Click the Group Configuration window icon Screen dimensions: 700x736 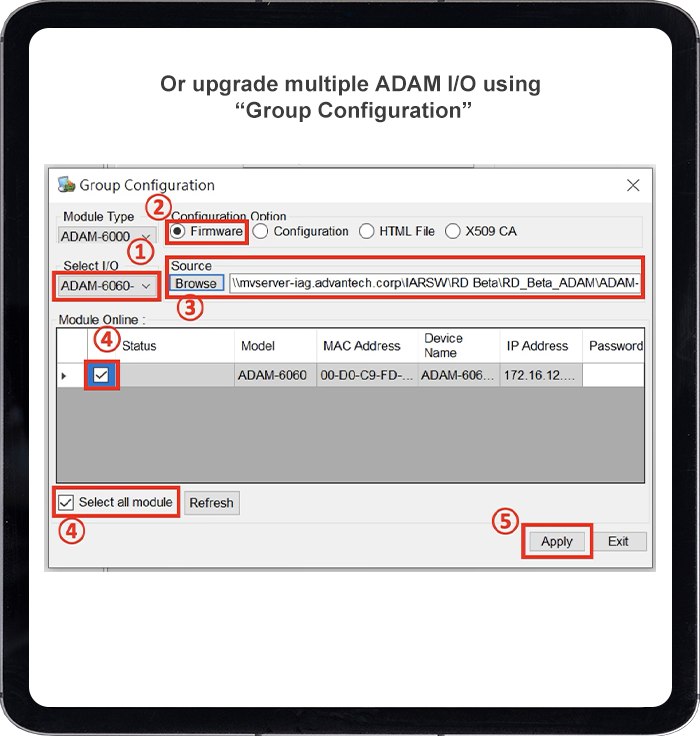coord(66,184)
